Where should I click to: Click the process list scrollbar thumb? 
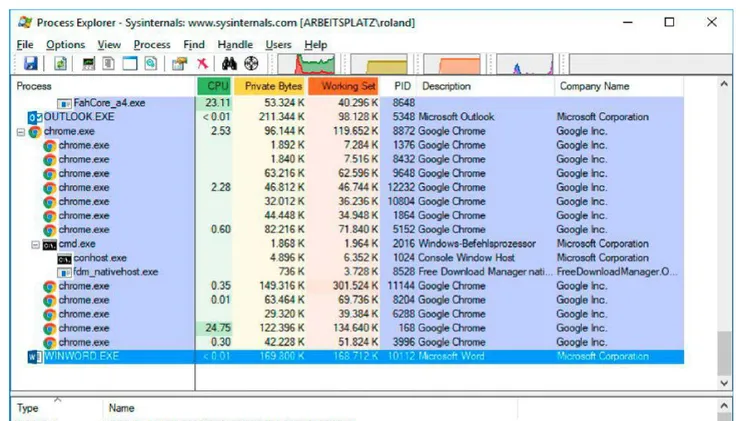click(724, 353)
